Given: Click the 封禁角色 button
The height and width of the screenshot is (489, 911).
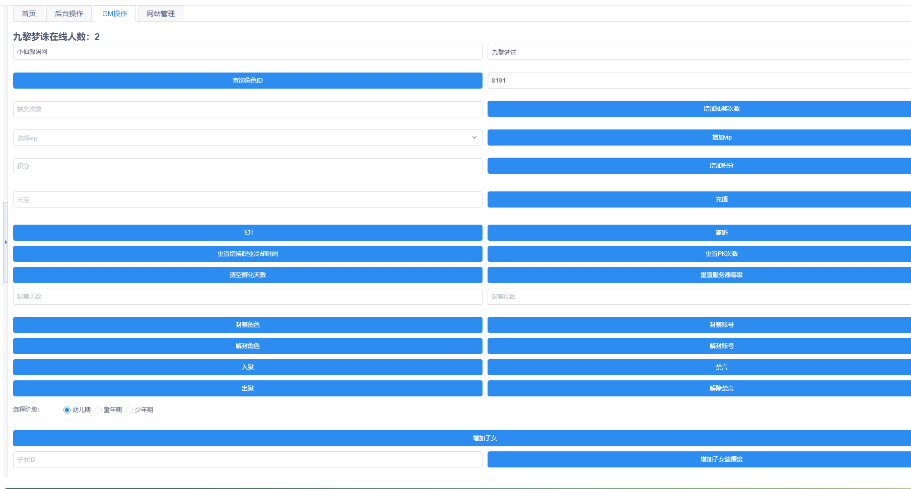Looking at the screenshot, I should pos(247,325).
